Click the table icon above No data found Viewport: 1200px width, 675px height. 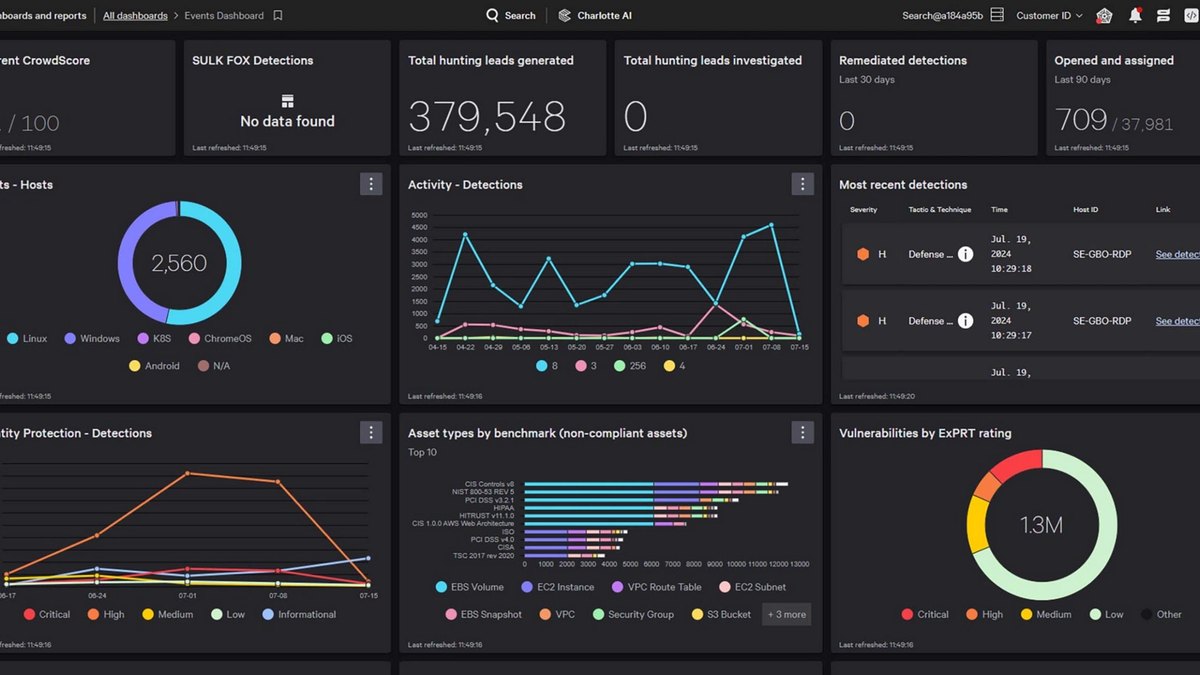tap(287, 101)
